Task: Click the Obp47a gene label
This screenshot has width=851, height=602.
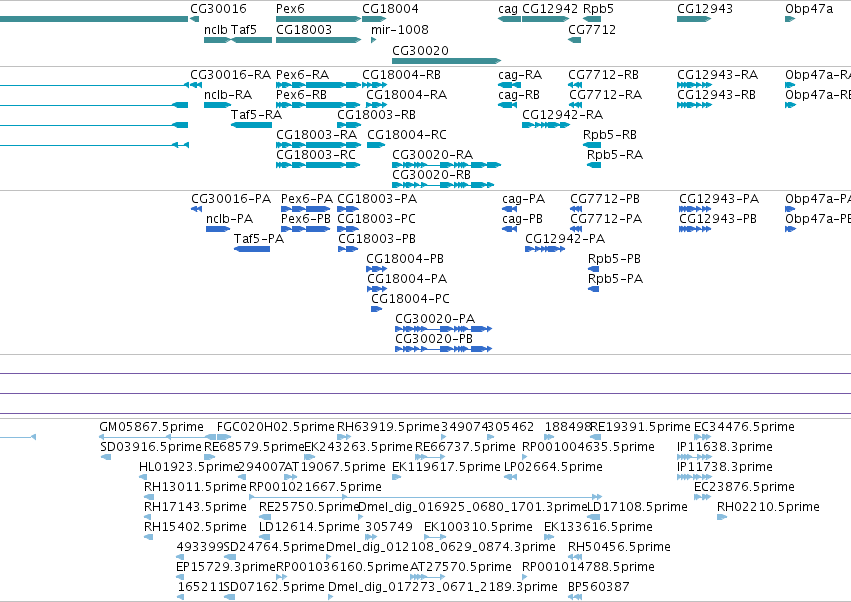Action: [809, 9]
